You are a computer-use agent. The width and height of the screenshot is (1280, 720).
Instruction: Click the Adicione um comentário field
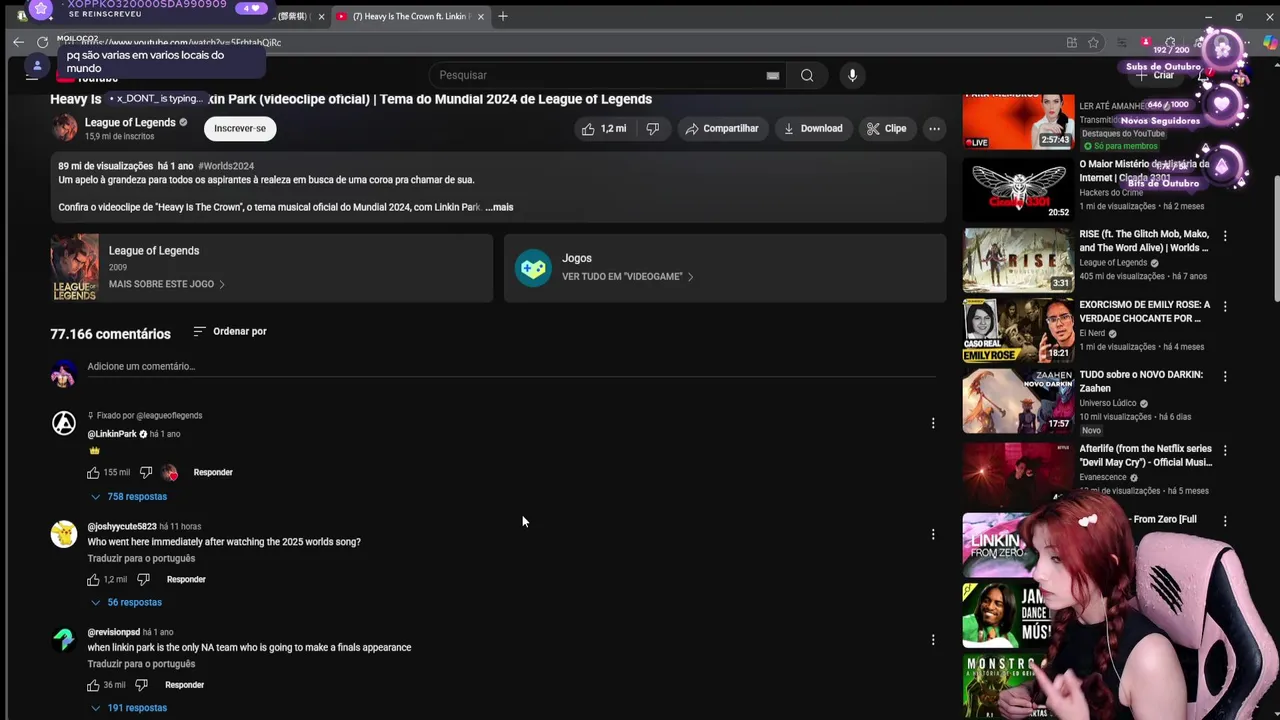(x=511, y=366)
